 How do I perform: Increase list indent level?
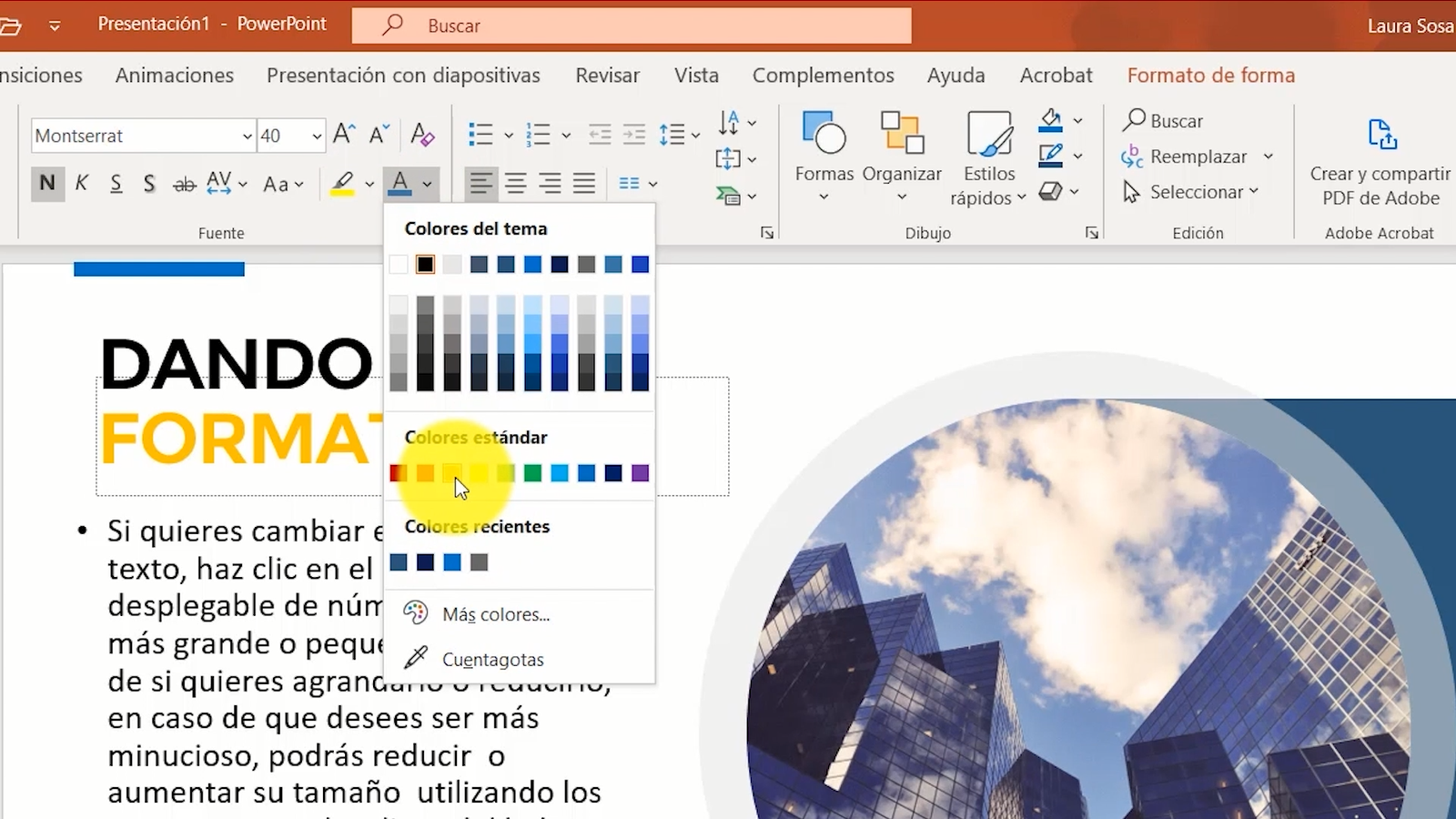coord(634,135)
